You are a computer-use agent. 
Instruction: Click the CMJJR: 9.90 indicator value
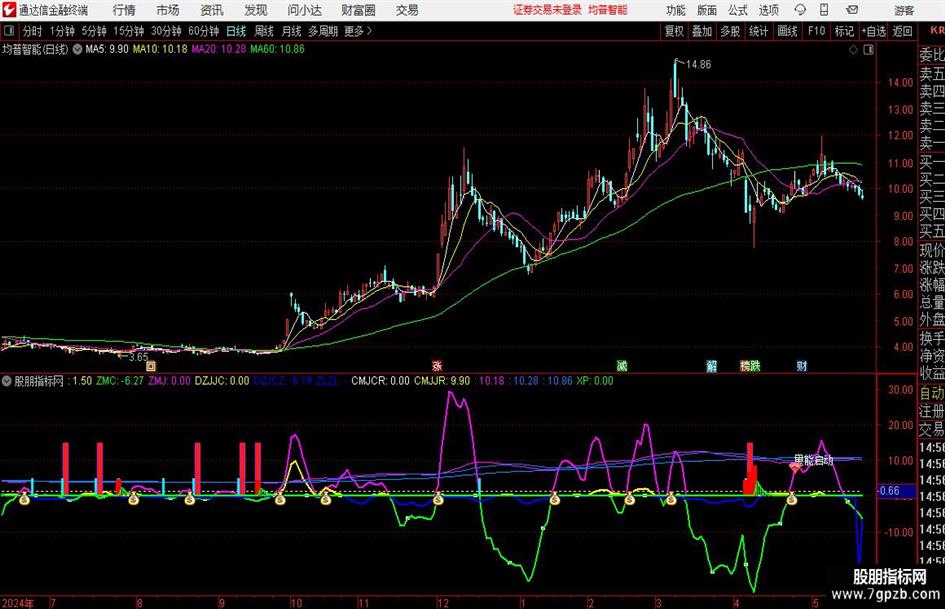[442, 381]
